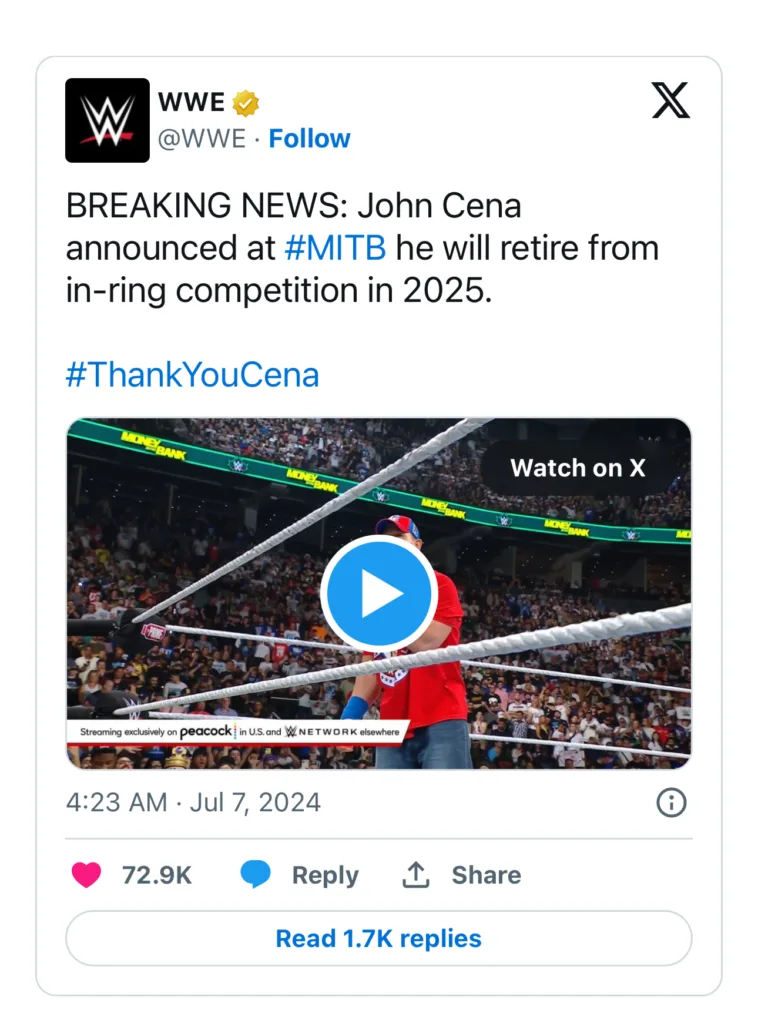The height and width of the screenshot is (1024, 758).
Task: Click the gold verified badge
Action: click(246, 103)
